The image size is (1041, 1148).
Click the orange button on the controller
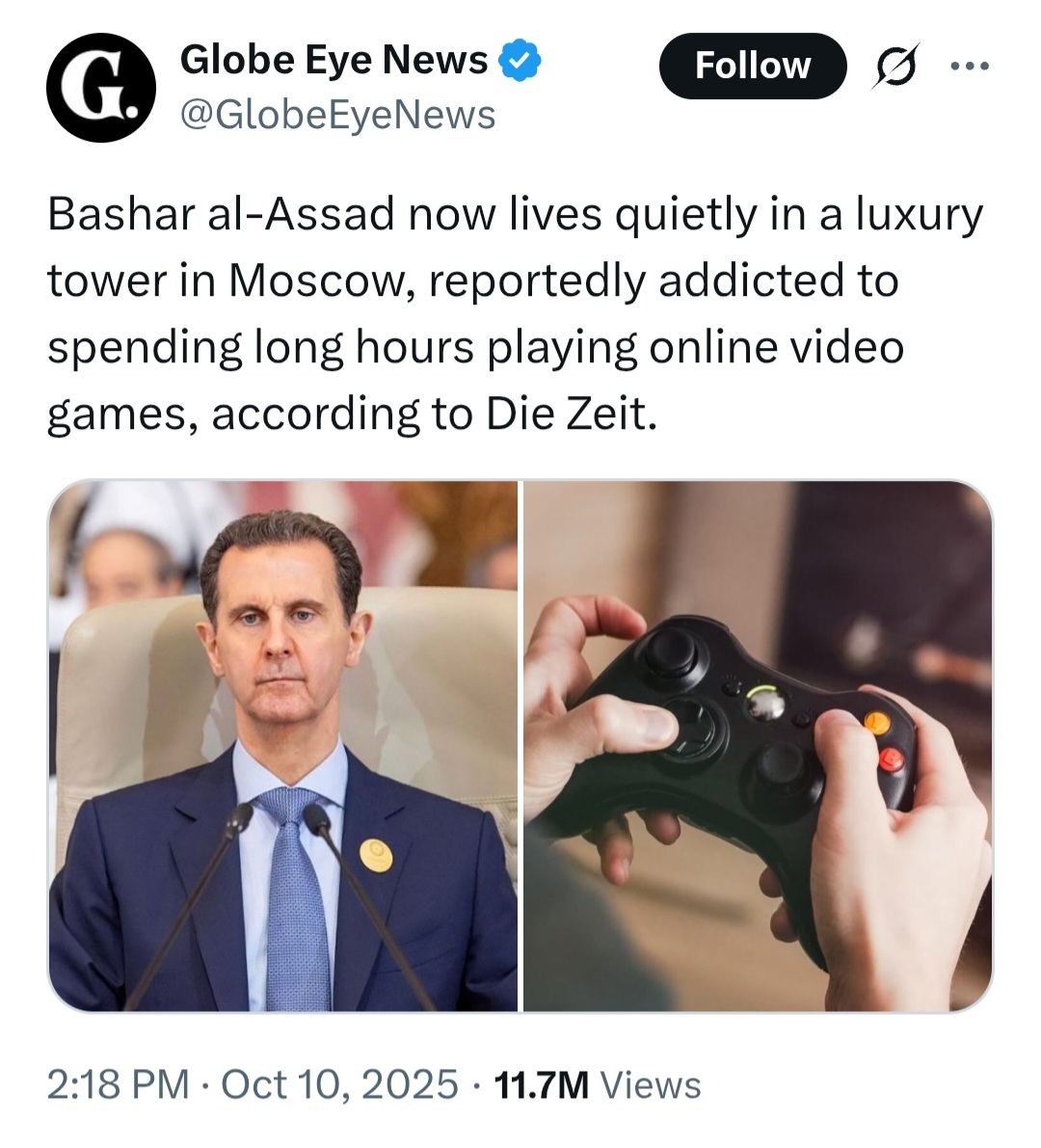click(877, 723)
